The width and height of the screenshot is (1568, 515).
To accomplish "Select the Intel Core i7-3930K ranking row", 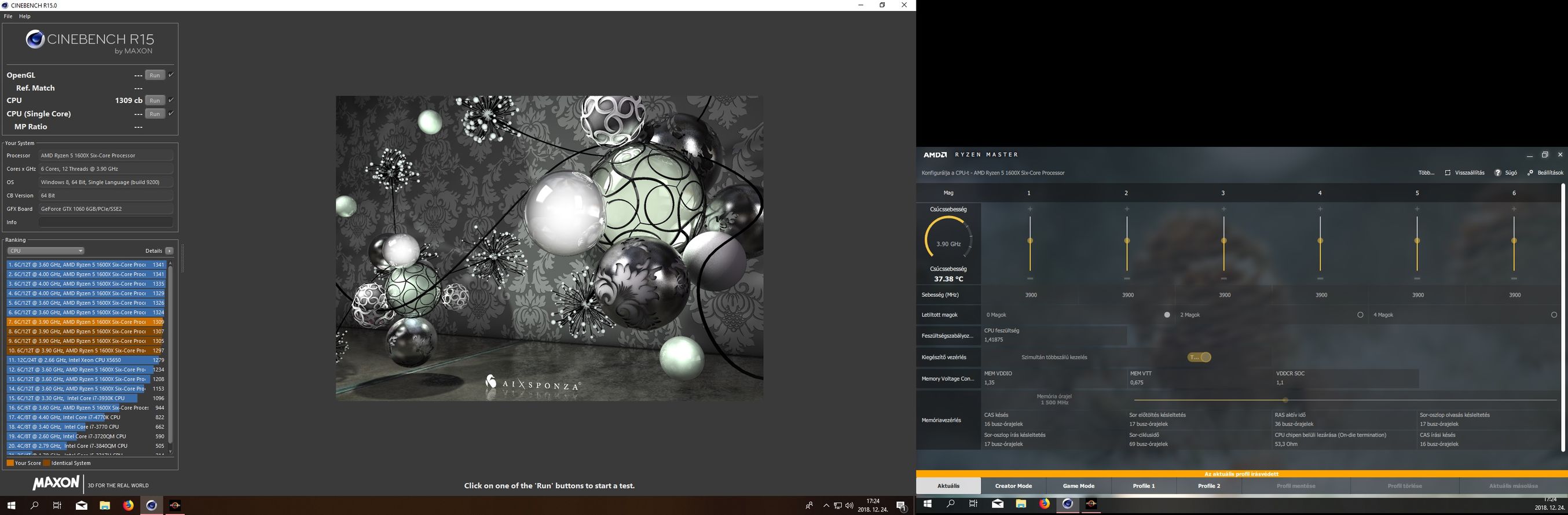I will click(86, 398).
